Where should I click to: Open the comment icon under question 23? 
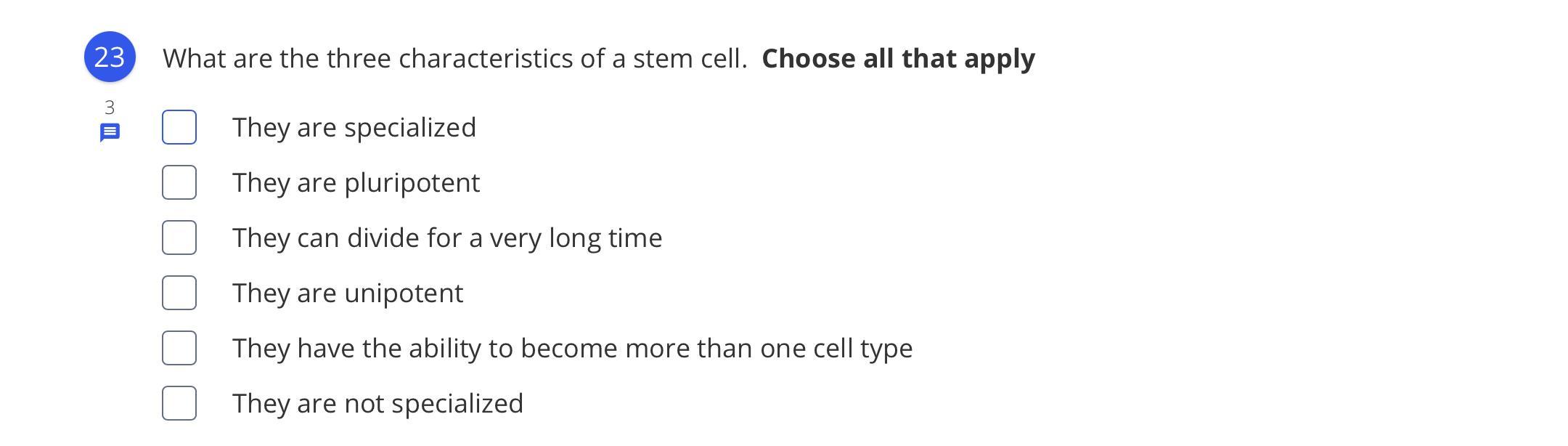(110, 133)
